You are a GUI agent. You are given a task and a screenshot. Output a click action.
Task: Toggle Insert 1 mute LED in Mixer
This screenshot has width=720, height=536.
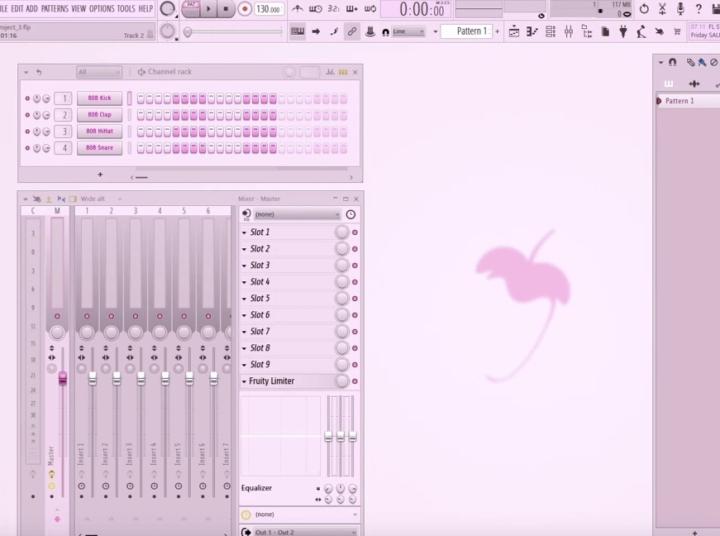click(x=87, y=316)
